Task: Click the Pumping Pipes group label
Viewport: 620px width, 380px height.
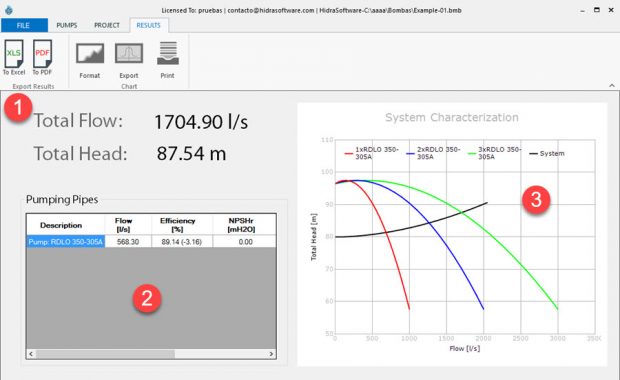Action: [62, 200]
